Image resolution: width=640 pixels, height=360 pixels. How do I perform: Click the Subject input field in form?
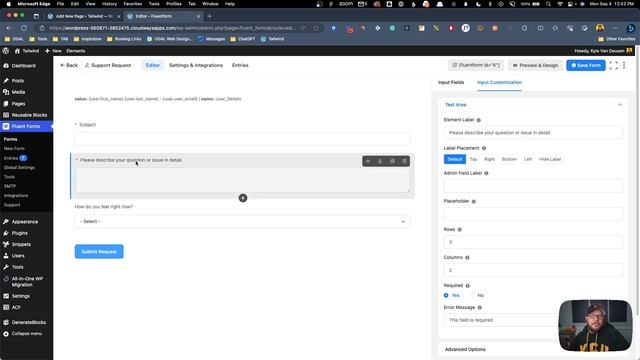242,139
